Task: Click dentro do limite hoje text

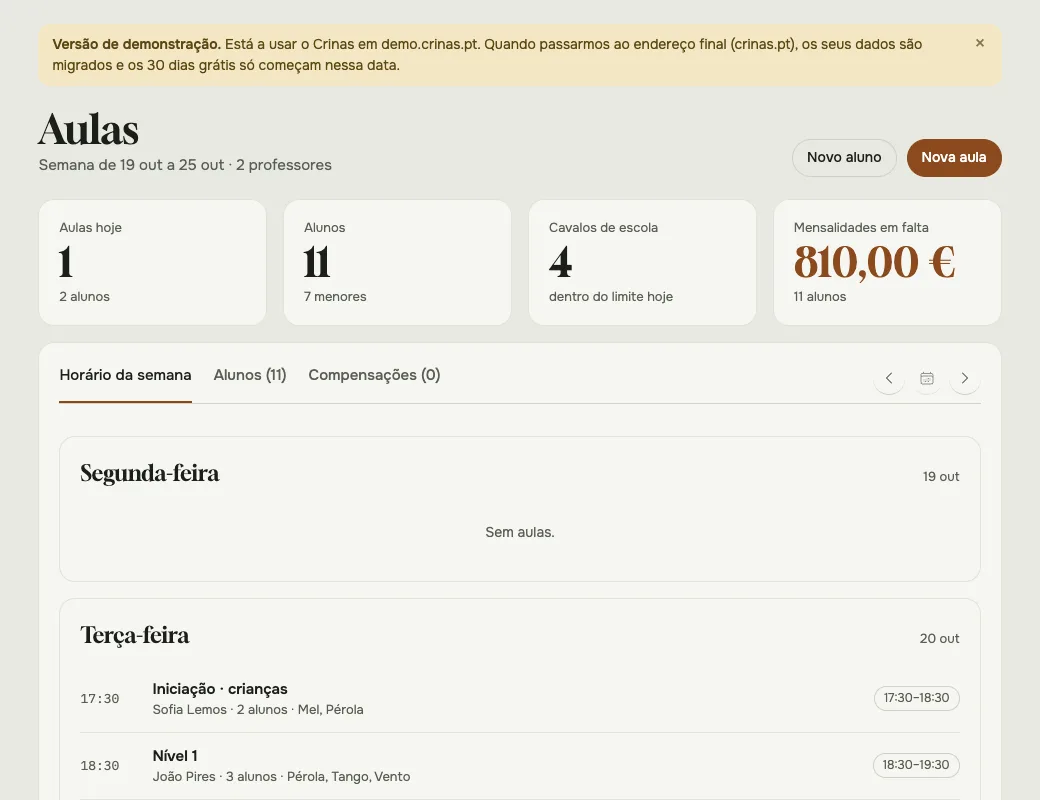Action: click(611, 297)
